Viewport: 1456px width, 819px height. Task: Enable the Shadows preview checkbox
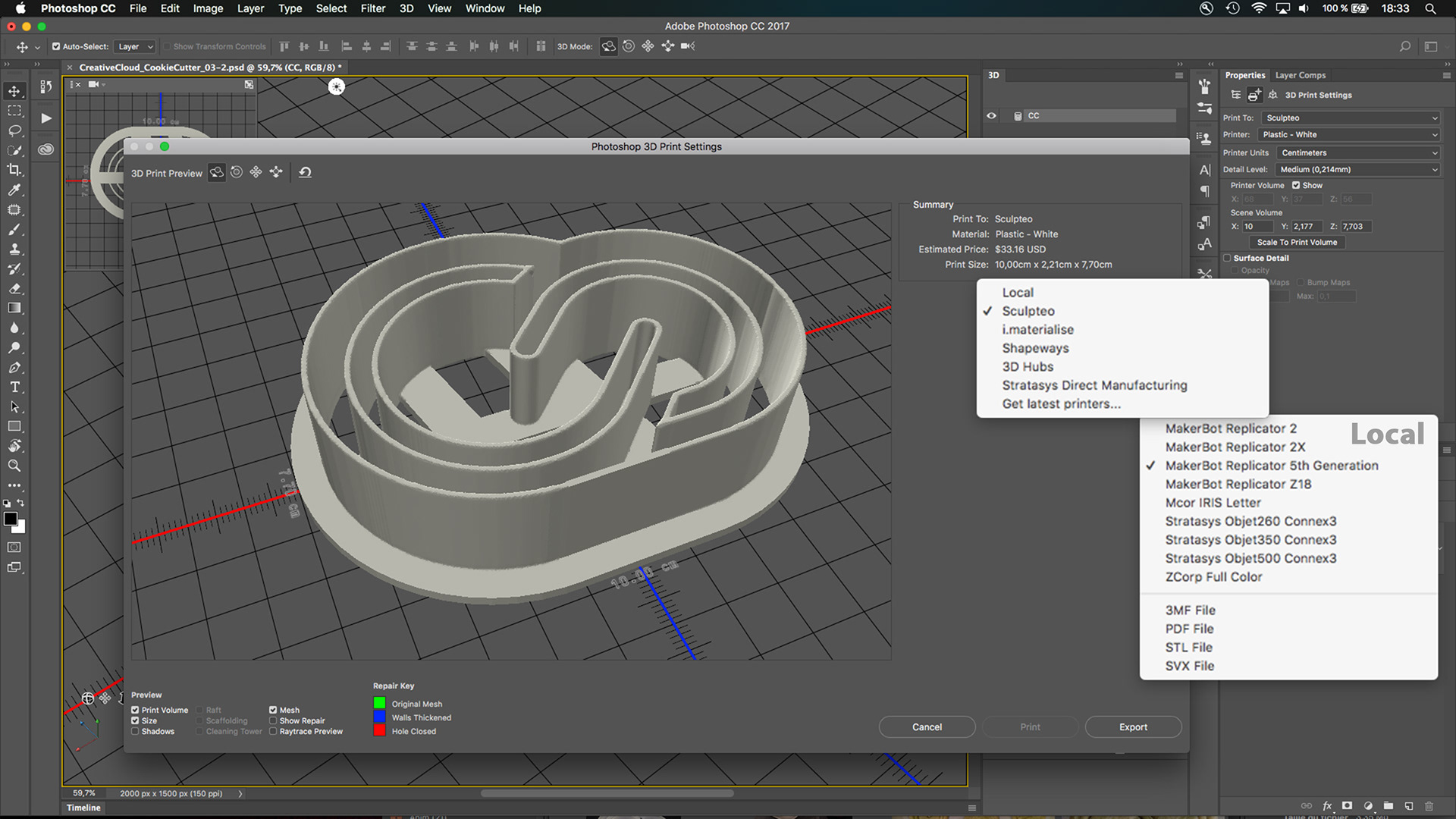coord(135,732)
